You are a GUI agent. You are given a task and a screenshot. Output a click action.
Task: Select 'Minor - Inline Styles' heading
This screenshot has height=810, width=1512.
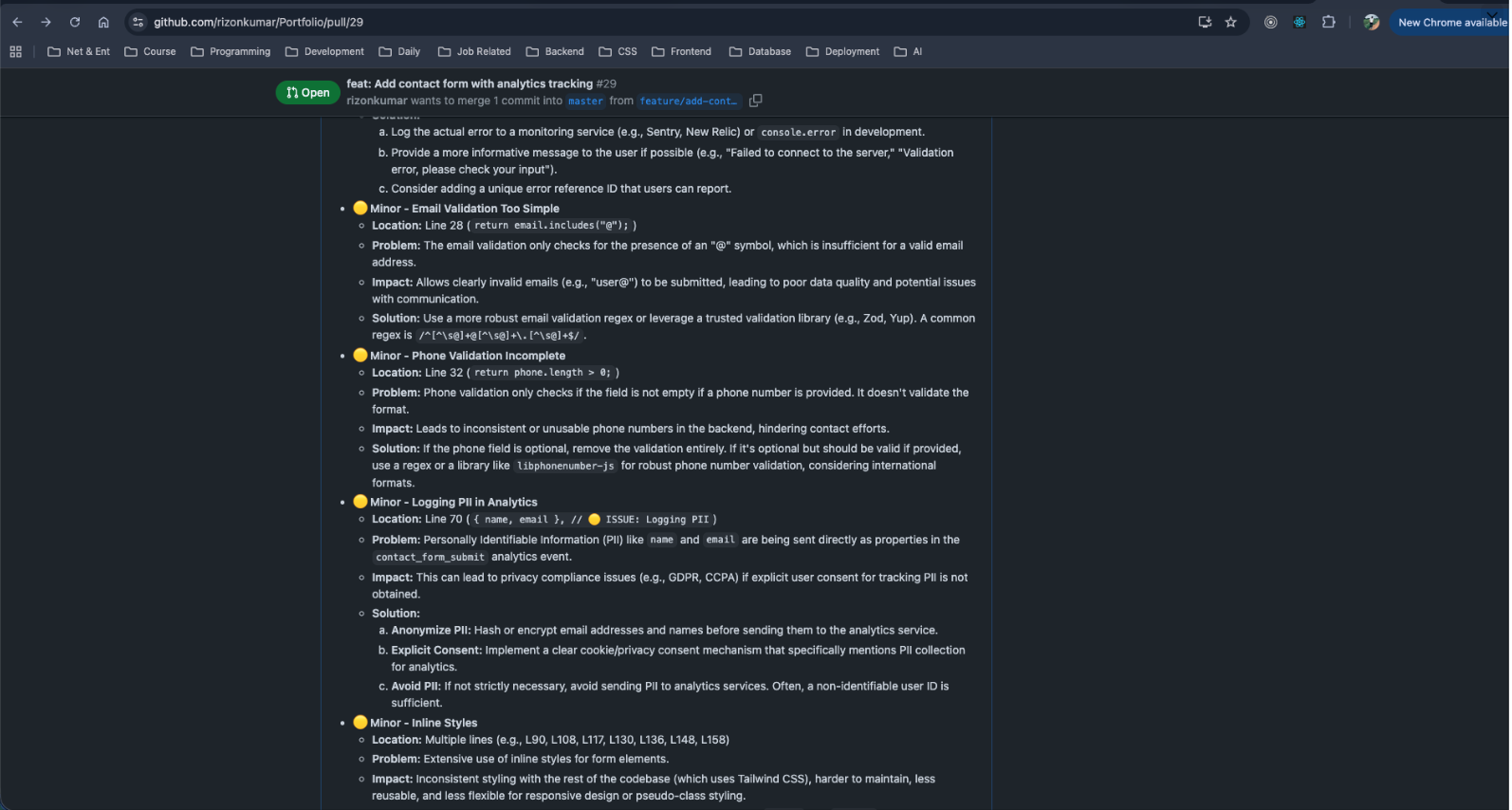point(423,723)
